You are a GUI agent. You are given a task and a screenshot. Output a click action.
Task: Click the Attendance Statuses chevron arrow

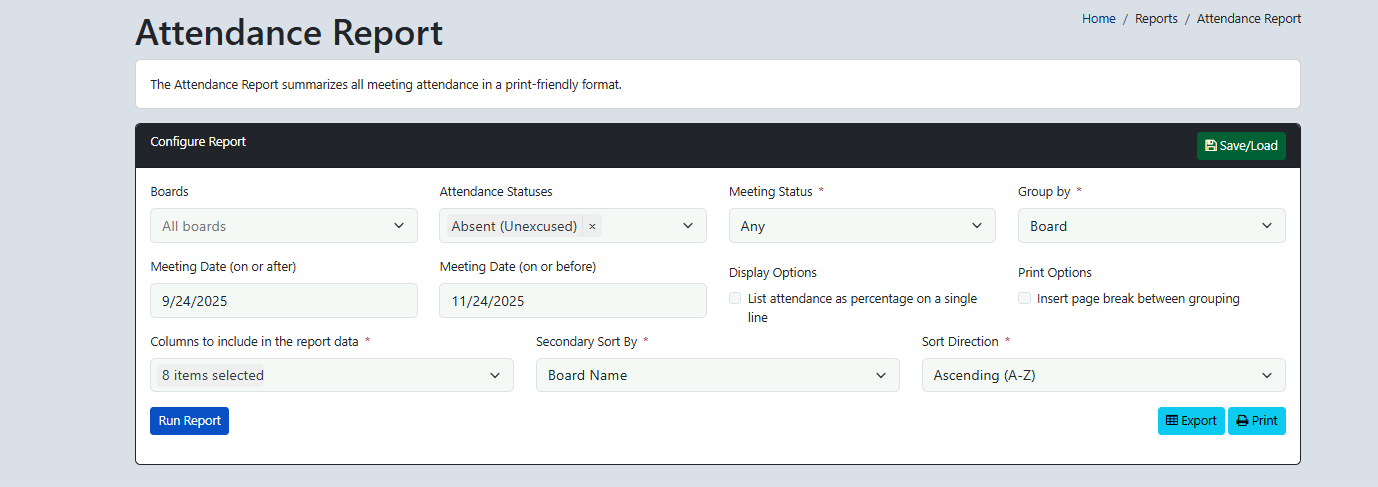click(x=688, y=226)
